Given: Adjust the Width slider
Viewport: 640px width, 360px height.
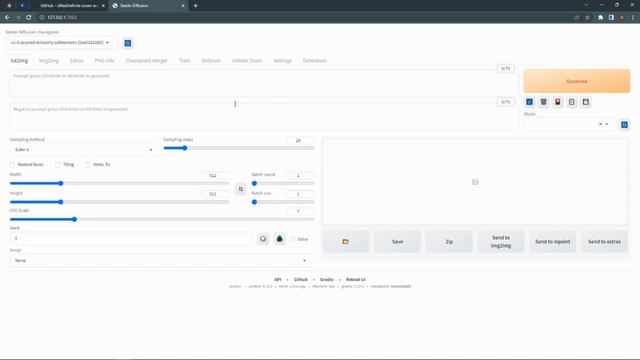Looking at the screenshot, I should click(x=119, y=183).
